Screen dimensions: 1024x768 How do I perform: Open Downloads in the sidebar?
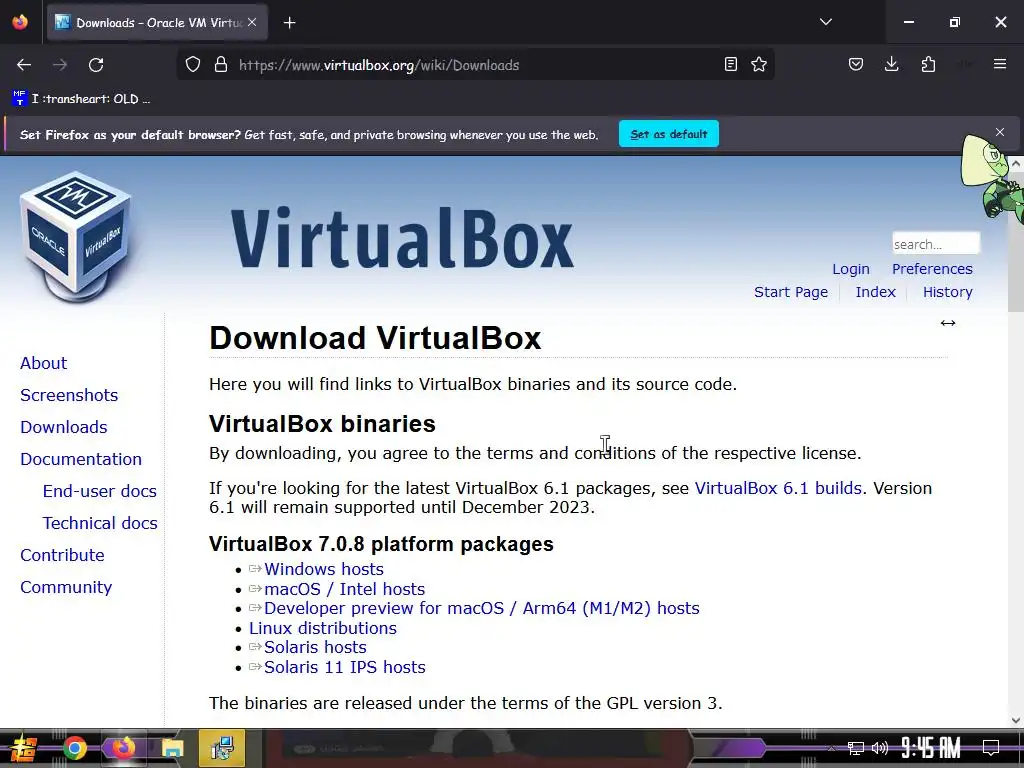point(64,427)
